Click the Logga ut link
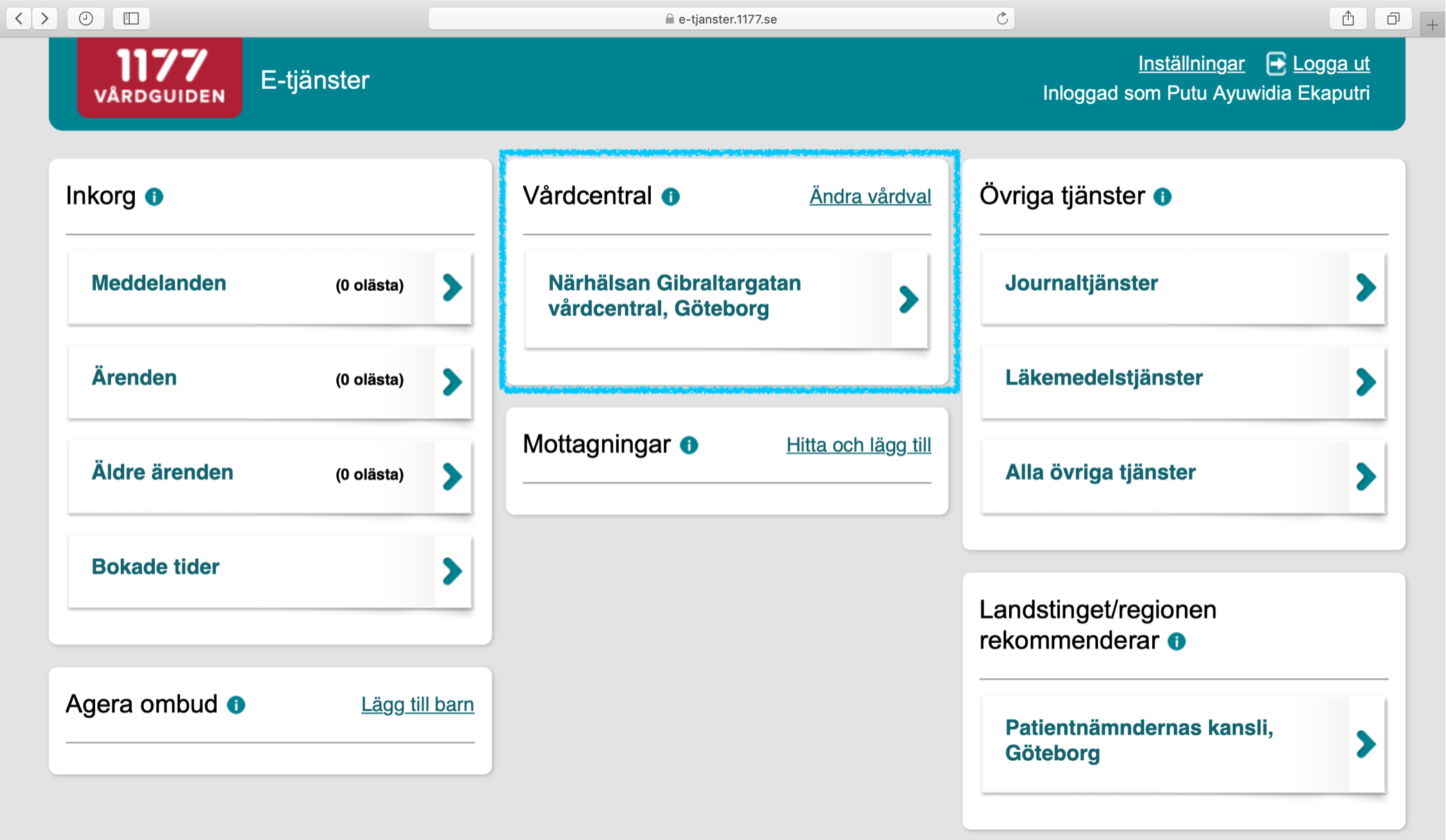This screenshot has height=840, width=1446. [x=1330, y=64]
